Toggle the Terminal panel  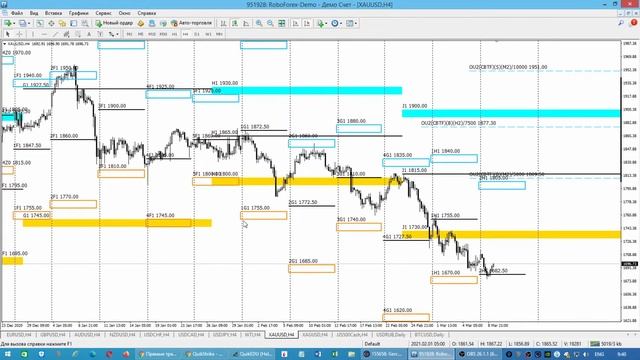click(73, 23)
